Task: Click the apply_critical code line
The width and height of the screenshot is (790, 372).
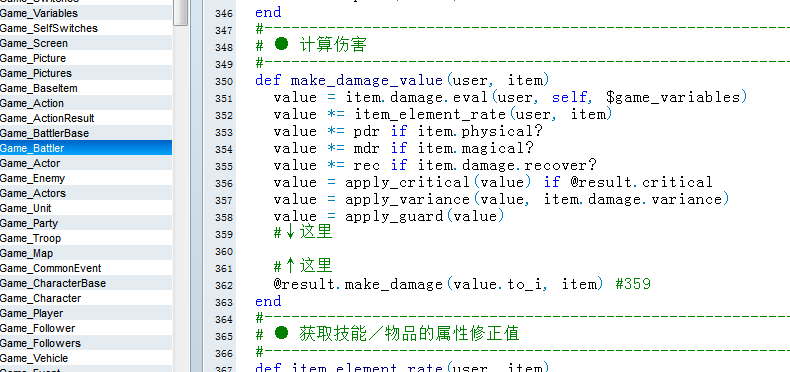Action: tap(493, 182)
